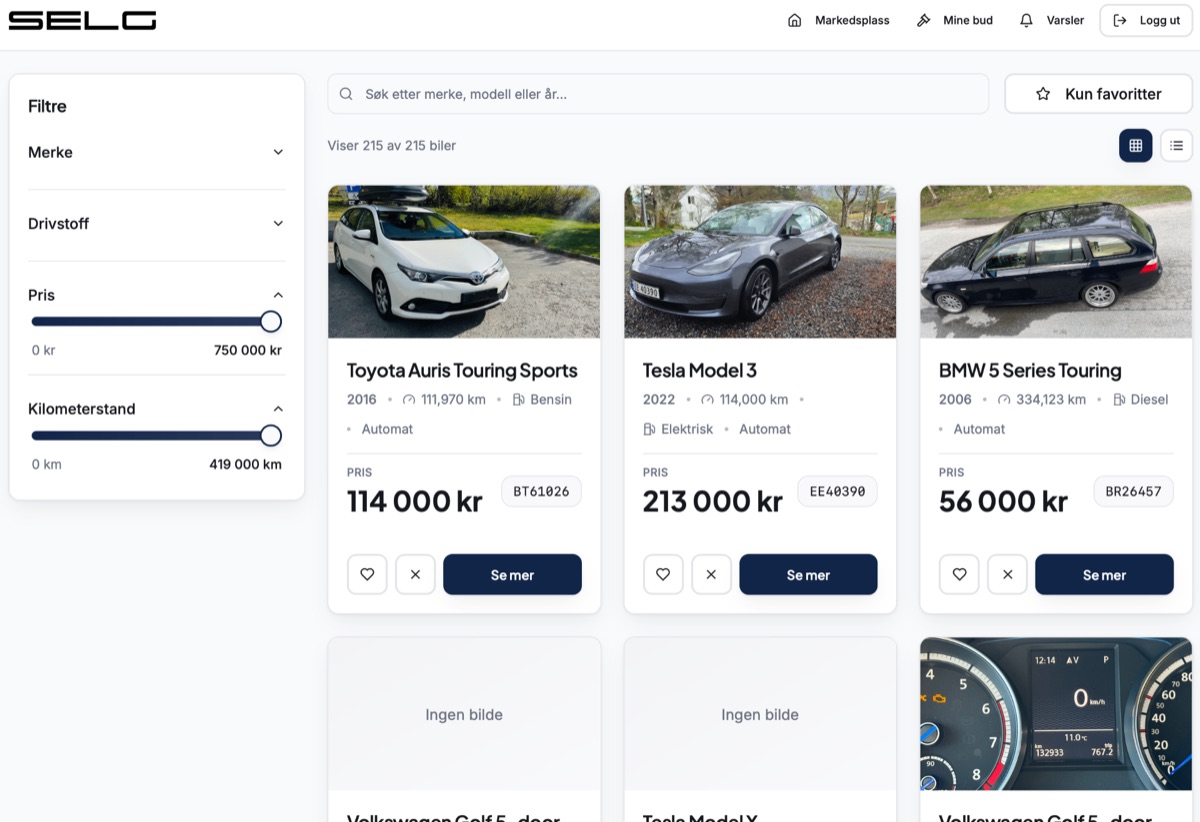Focus the car search field
Viewport: 1200px width, 822px height.
coord(658,94)
